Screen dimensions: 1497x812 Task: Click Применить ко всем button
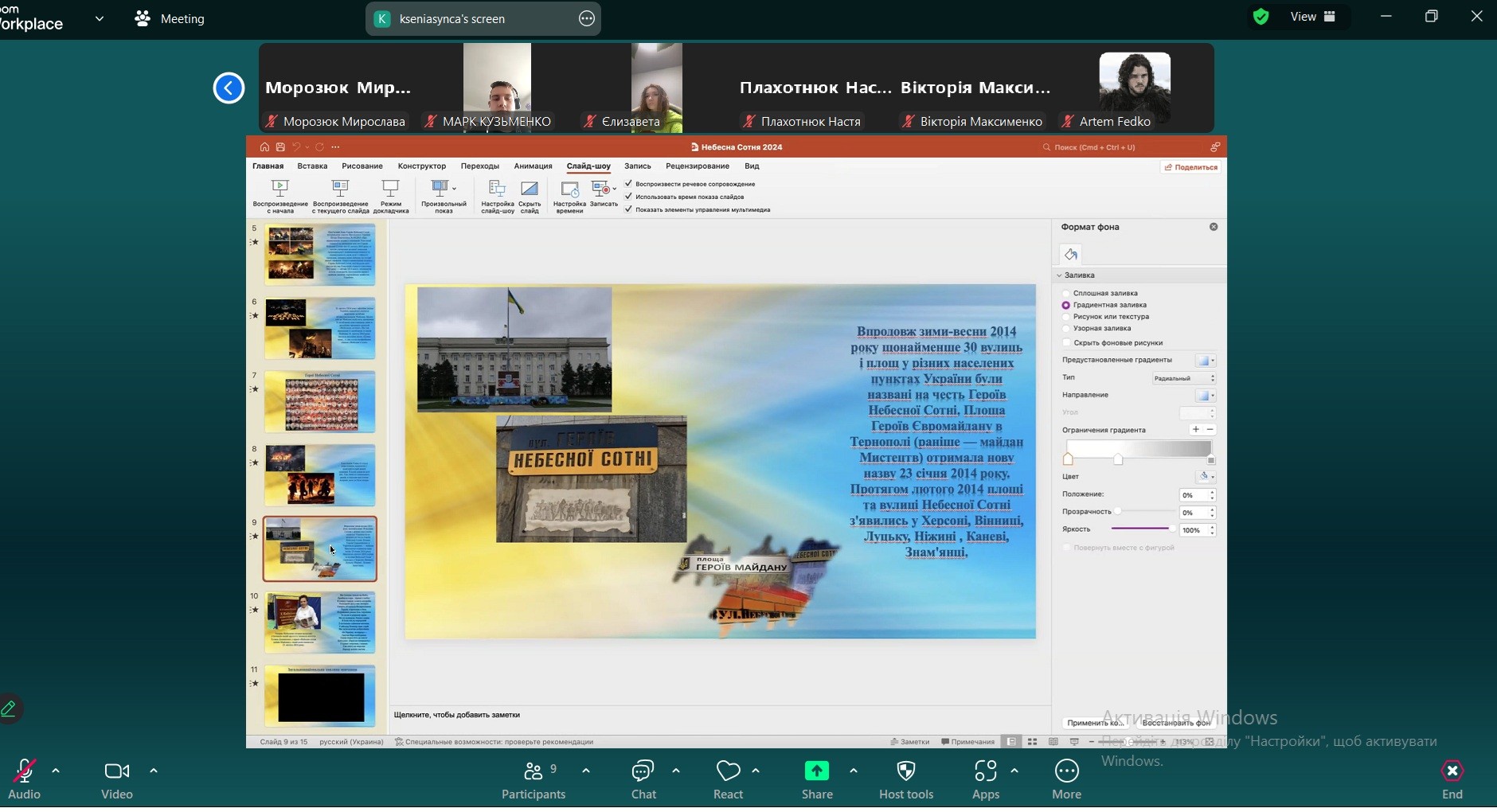coord(1095,724)
